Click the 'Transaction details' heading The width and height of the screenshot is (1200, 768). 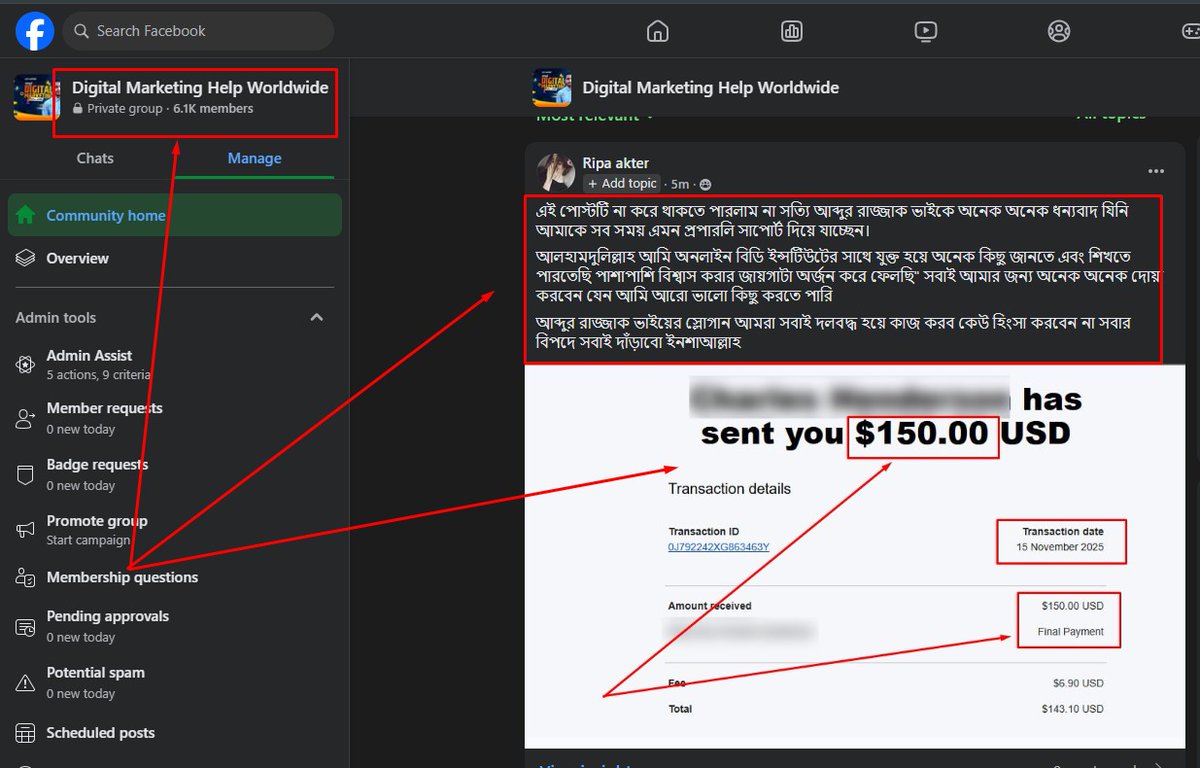730,489
